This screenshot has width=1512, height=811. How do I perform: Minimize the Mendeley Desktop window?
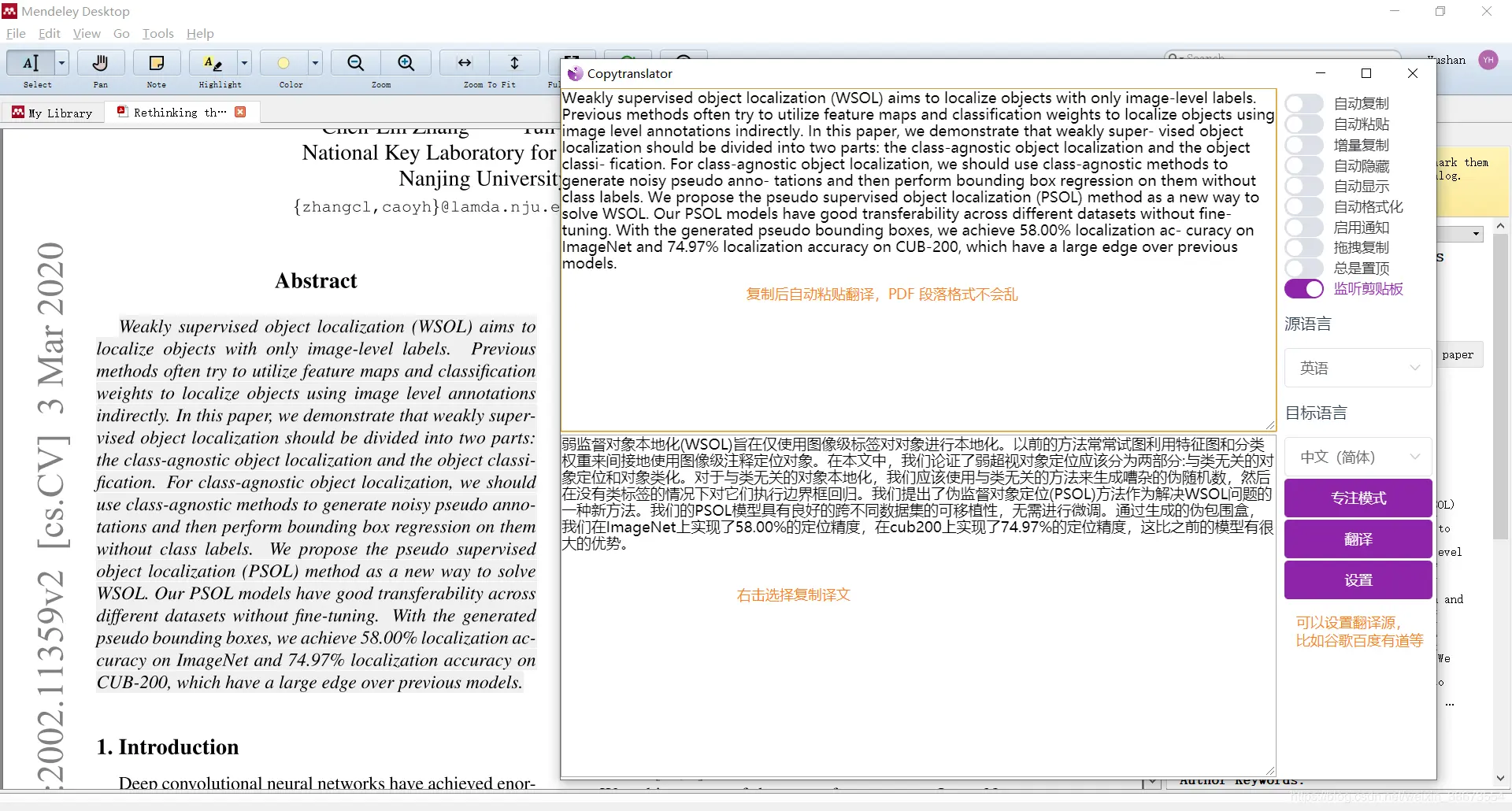click(1395, 11)
